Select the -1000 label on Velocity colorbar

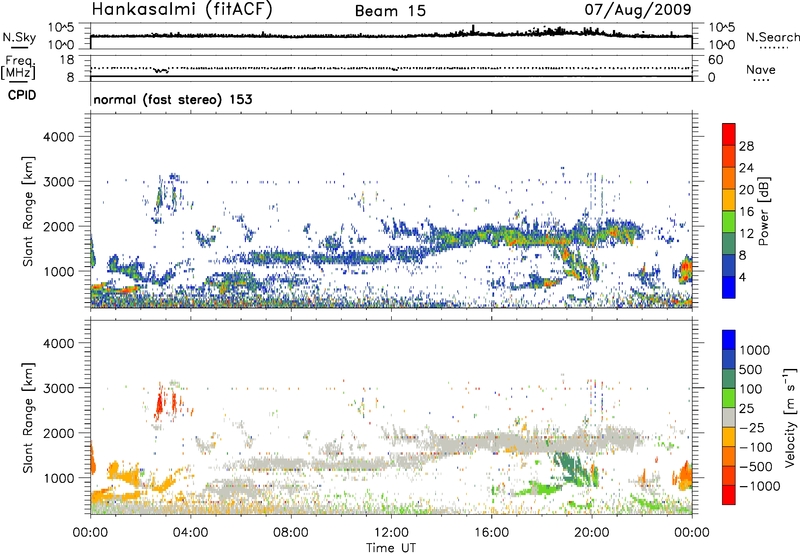pos(760,486)
